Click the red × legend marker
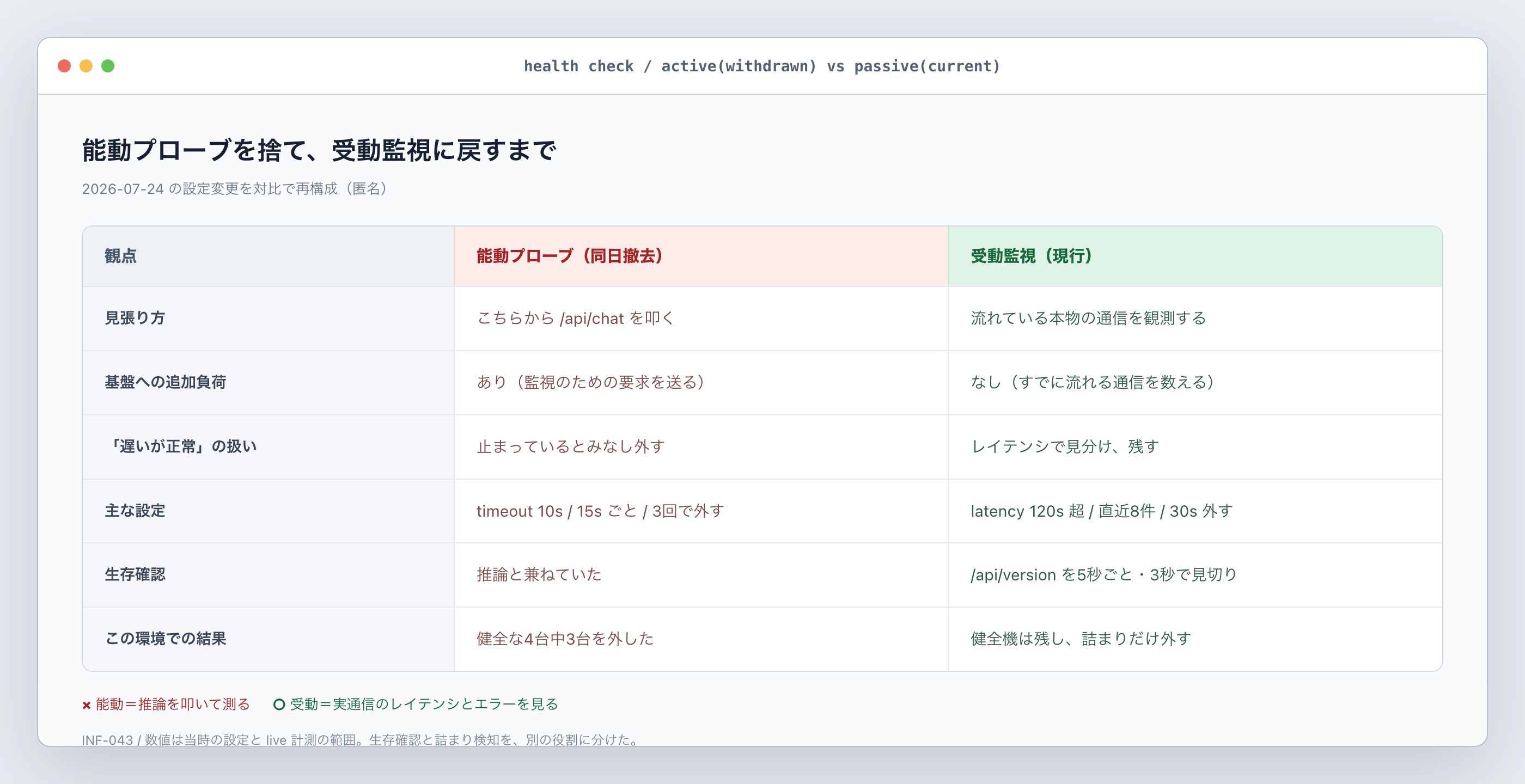This screenshot has width=1525, height=784. 87,705
